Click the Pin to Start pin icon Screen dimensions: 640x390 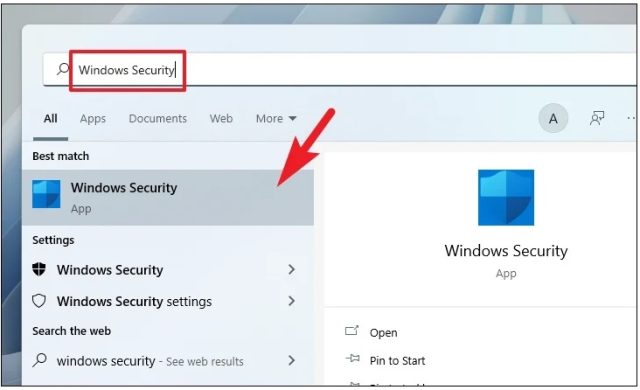point(352,359)
